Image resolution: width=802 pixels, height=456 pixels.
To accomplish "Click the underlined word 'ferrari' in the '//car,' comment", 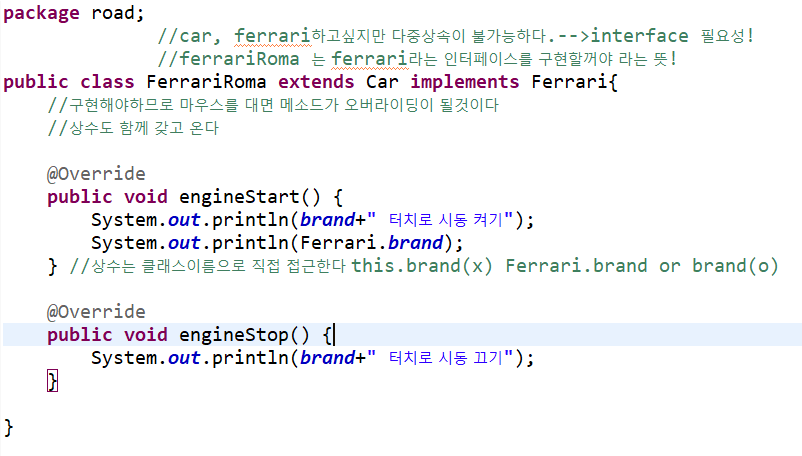I will click(273, 36).
